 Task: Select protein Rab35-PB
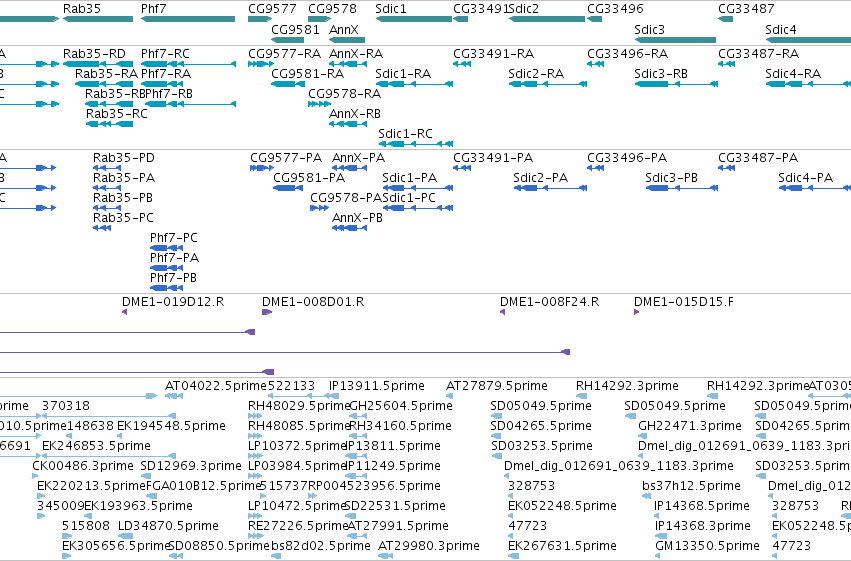[x=123, y=198]
